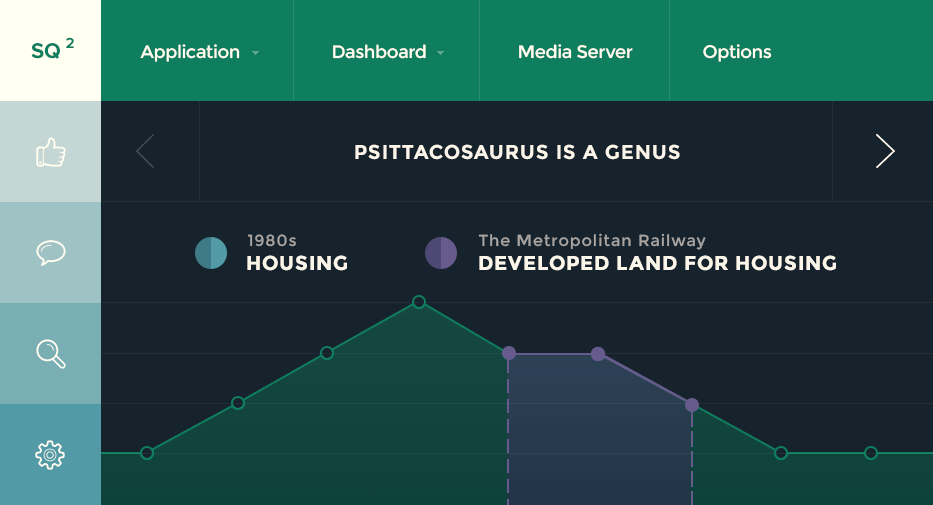Toggle the HOUSING series legend label
933x505 pixels.
coord(297,264)
